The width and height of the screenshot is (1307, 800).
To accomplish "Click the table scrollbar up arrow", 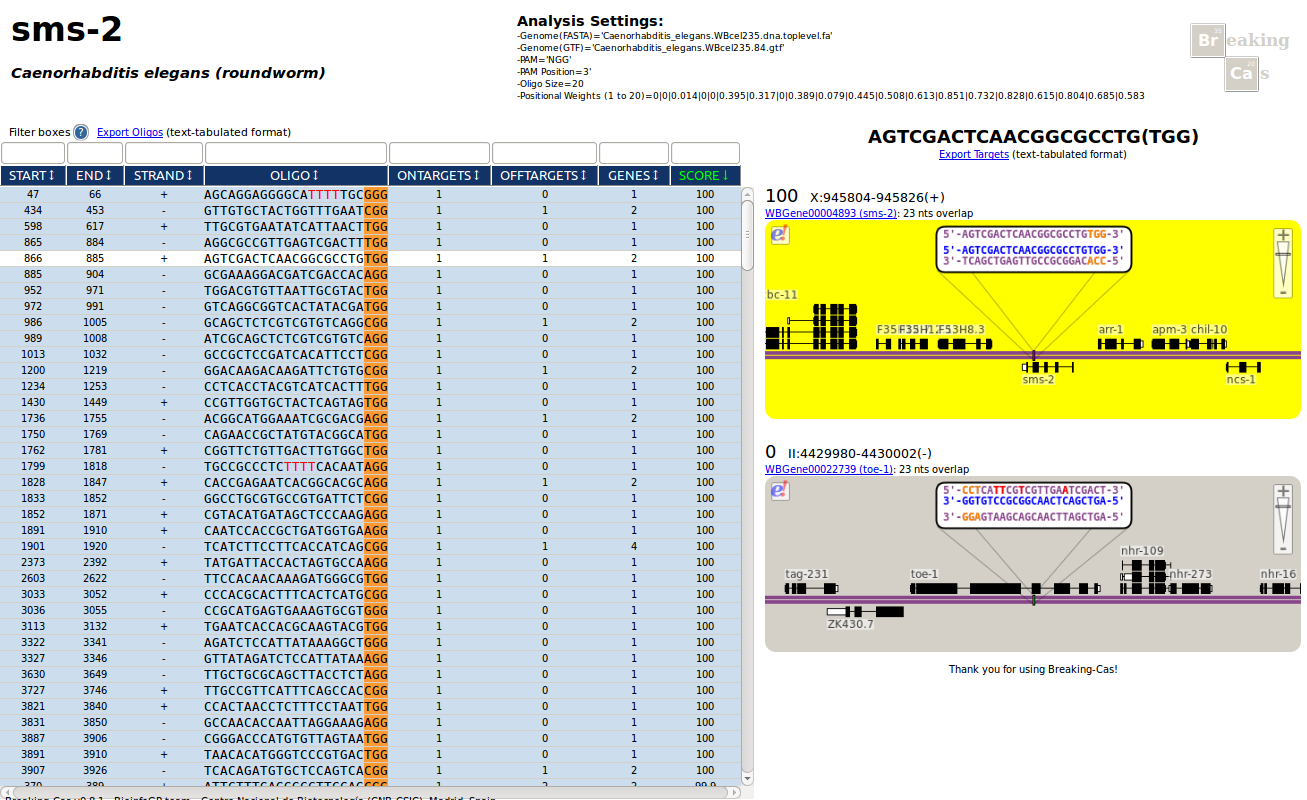I will click(x=747, y=194).
